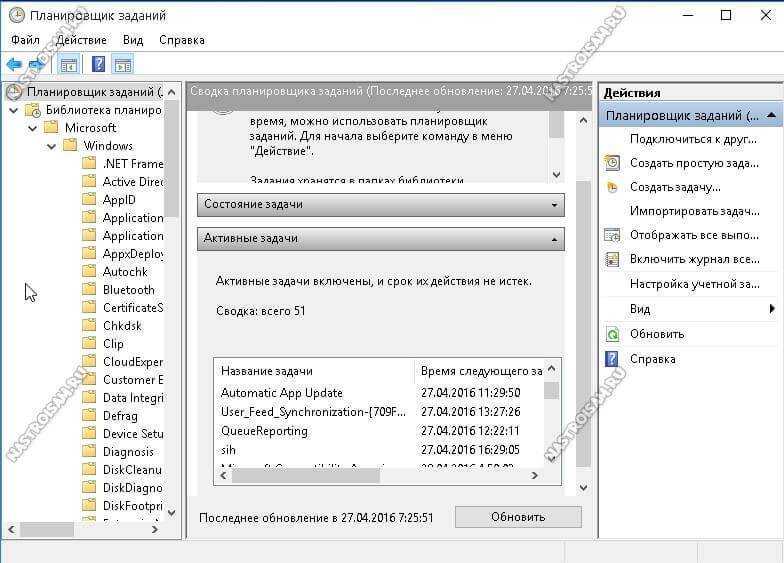This screenshot has width=784, height=563.
Task: Click the 'Обновить' button below summary
Action: pyautogui.click(x=518, y=516)
